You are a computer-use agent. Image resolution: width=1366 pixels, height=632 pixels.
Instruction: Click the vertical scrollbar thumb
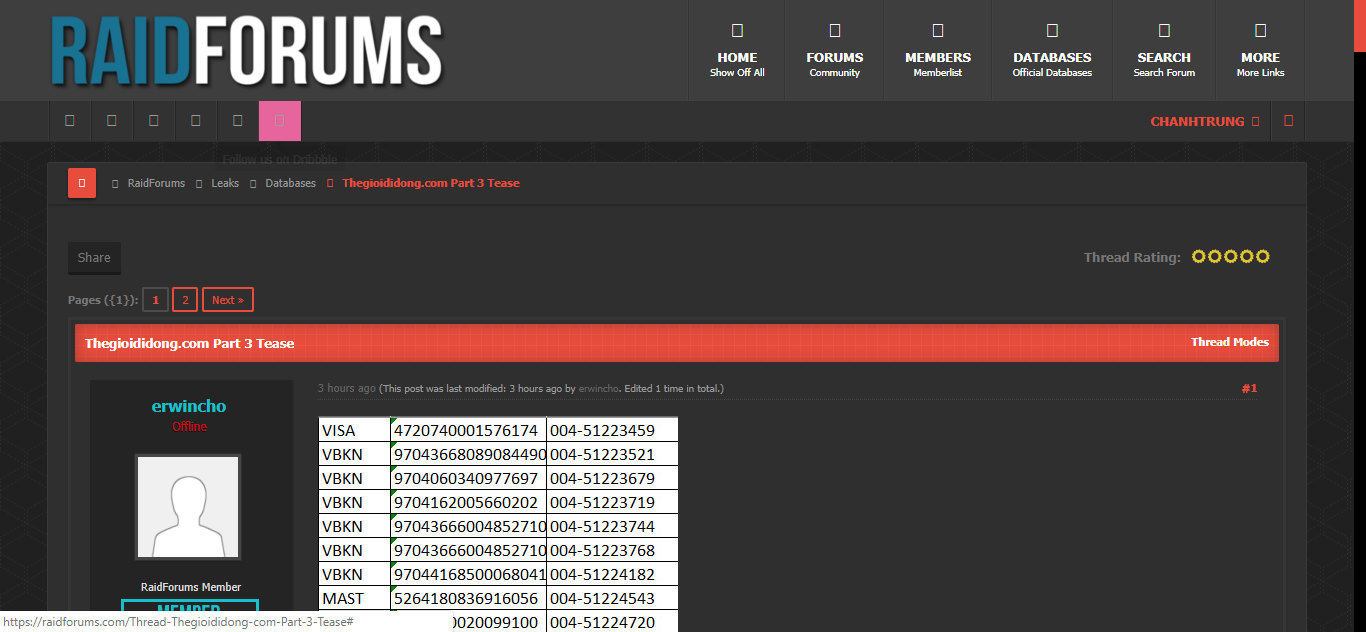[x=1359, y=25]
